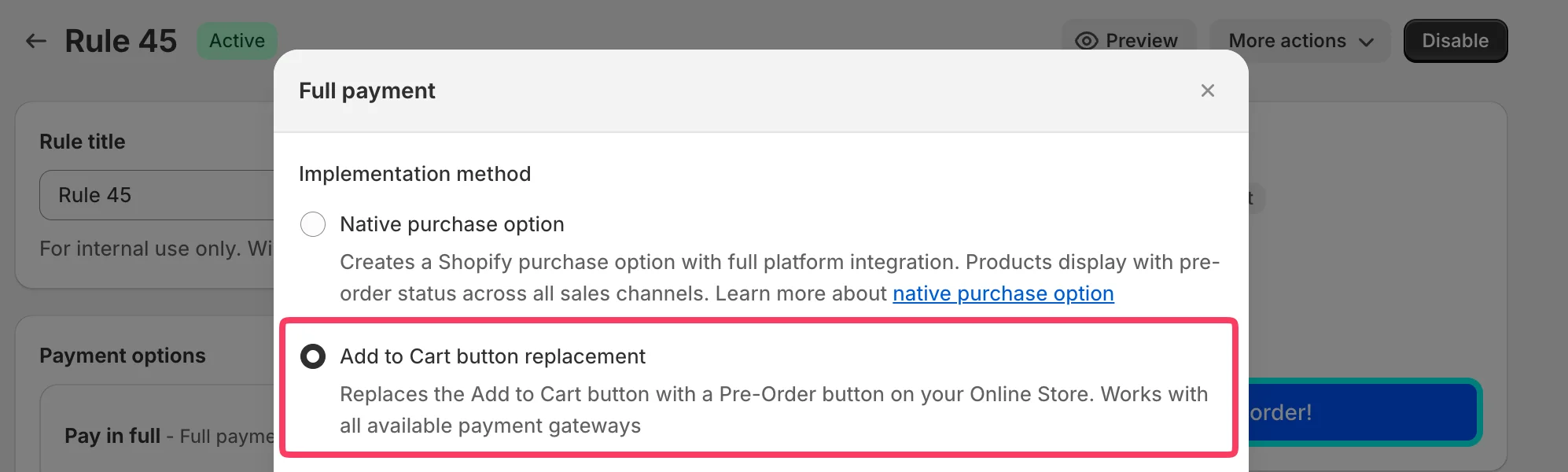The width and height of the screenshot is (1568, 472).
Task: Select Add to Cart button replacement method
Action: (x=493, y=356)
